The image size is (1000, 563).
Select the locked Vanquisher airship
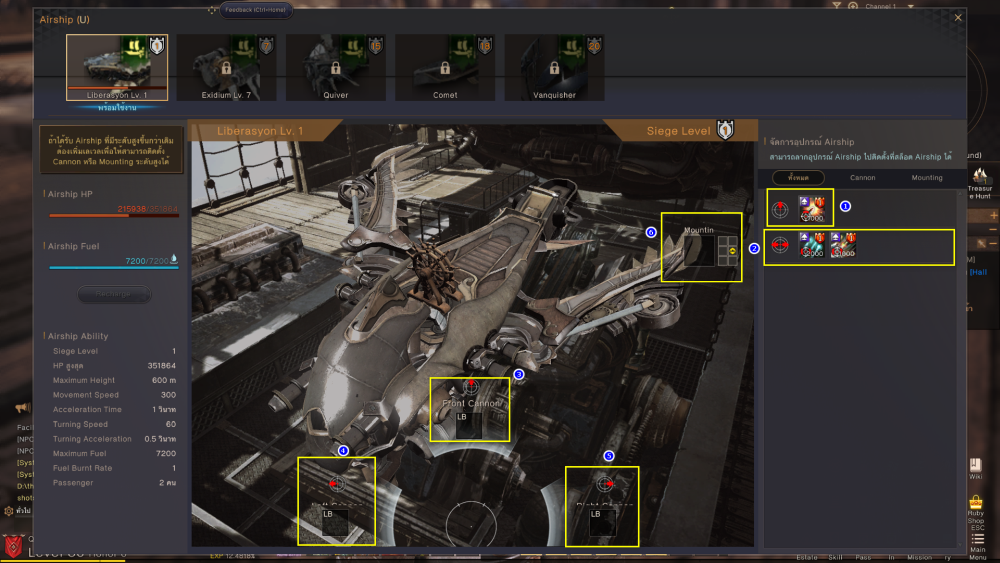[x=554, y=68]
